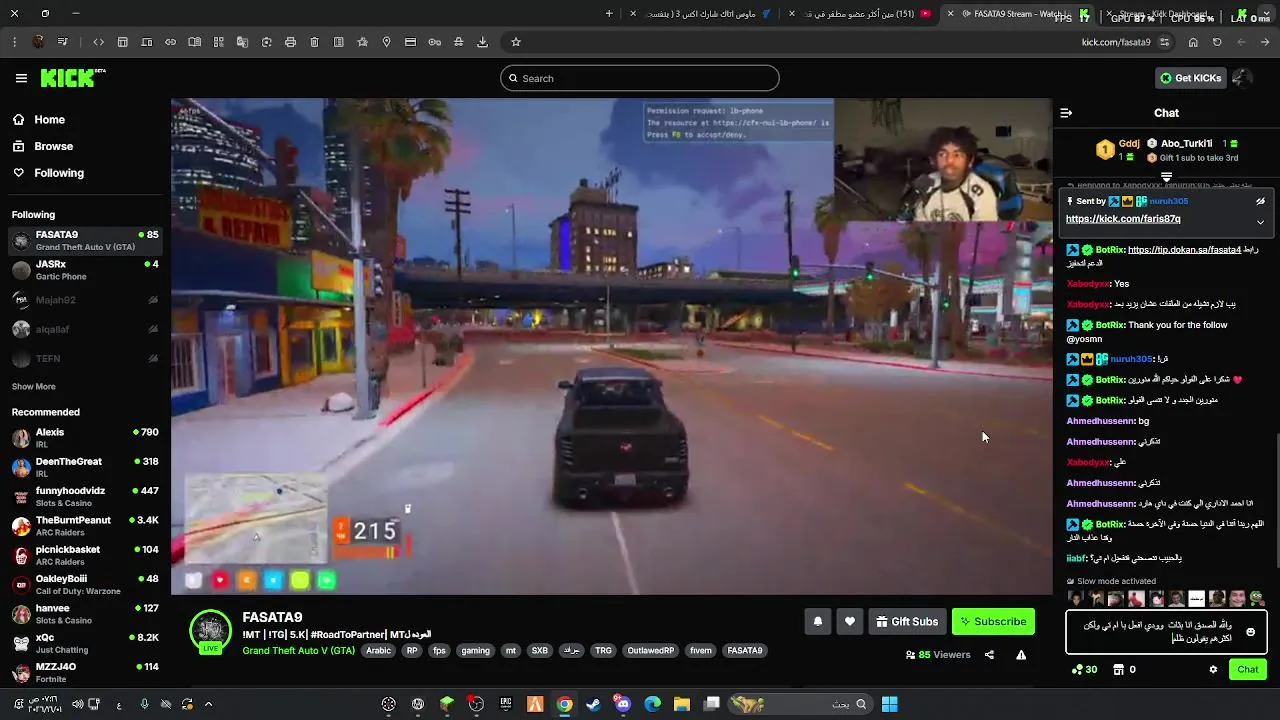Click the FASATA9 streamer avatar
Viewport: 1280px width, 720px height.
tap(210, 631)
